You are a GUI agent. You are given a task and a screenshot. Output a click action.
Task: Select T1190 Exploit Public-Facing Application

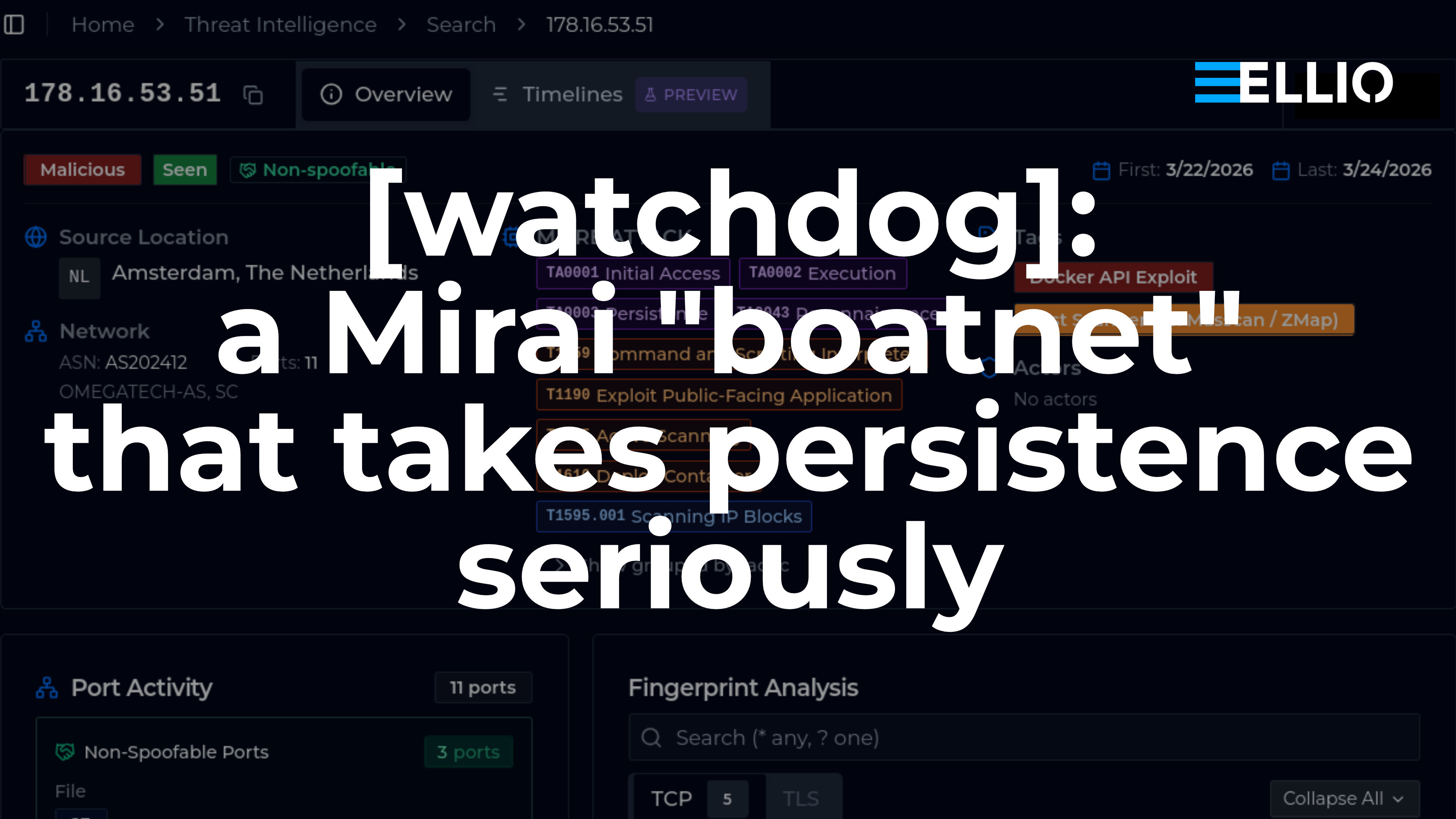coord(719,395)
